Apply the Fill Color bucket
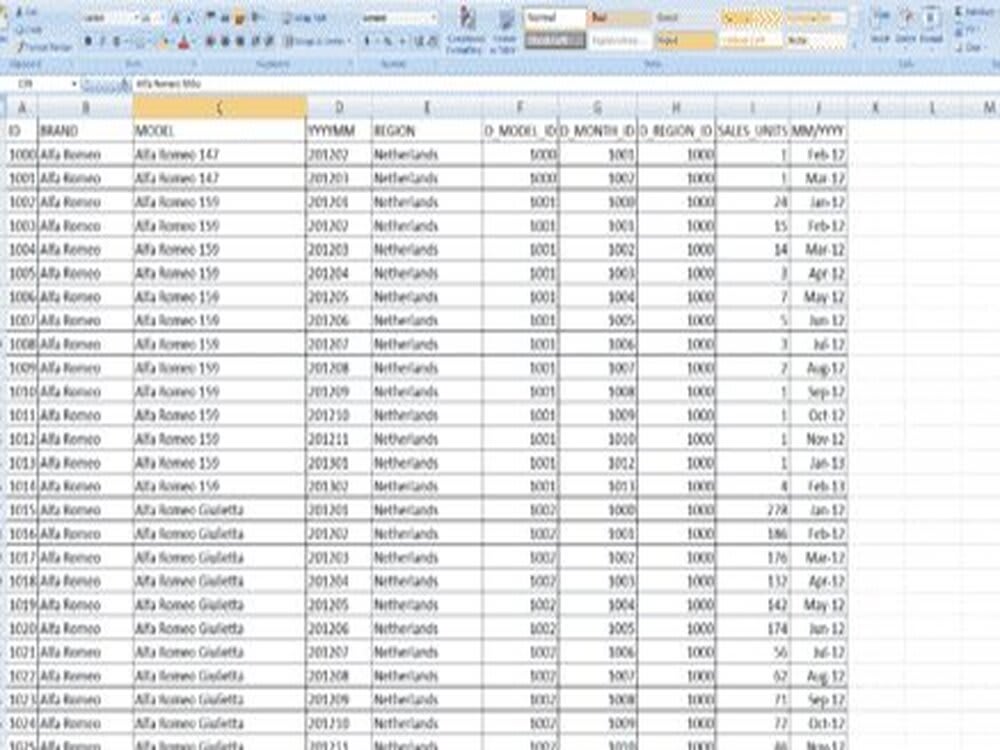This screenshot has width=1000, height=750. pyautogui.click(x=163, y=43)
